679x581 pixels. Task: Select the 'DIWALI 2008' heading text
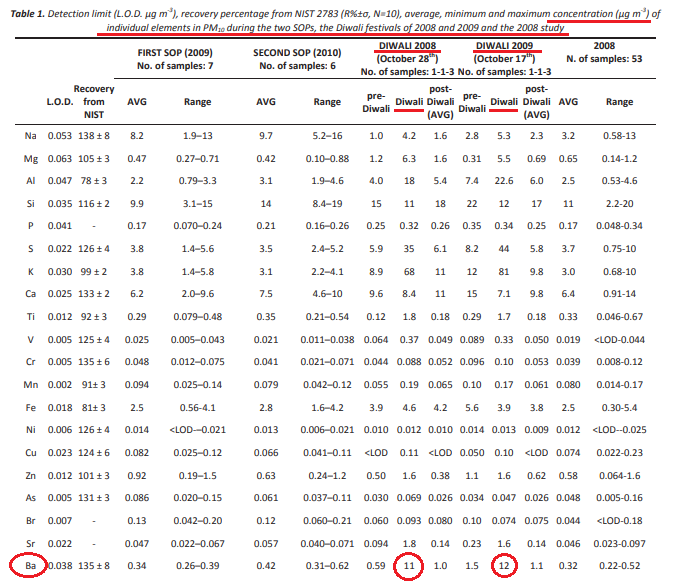407,46
